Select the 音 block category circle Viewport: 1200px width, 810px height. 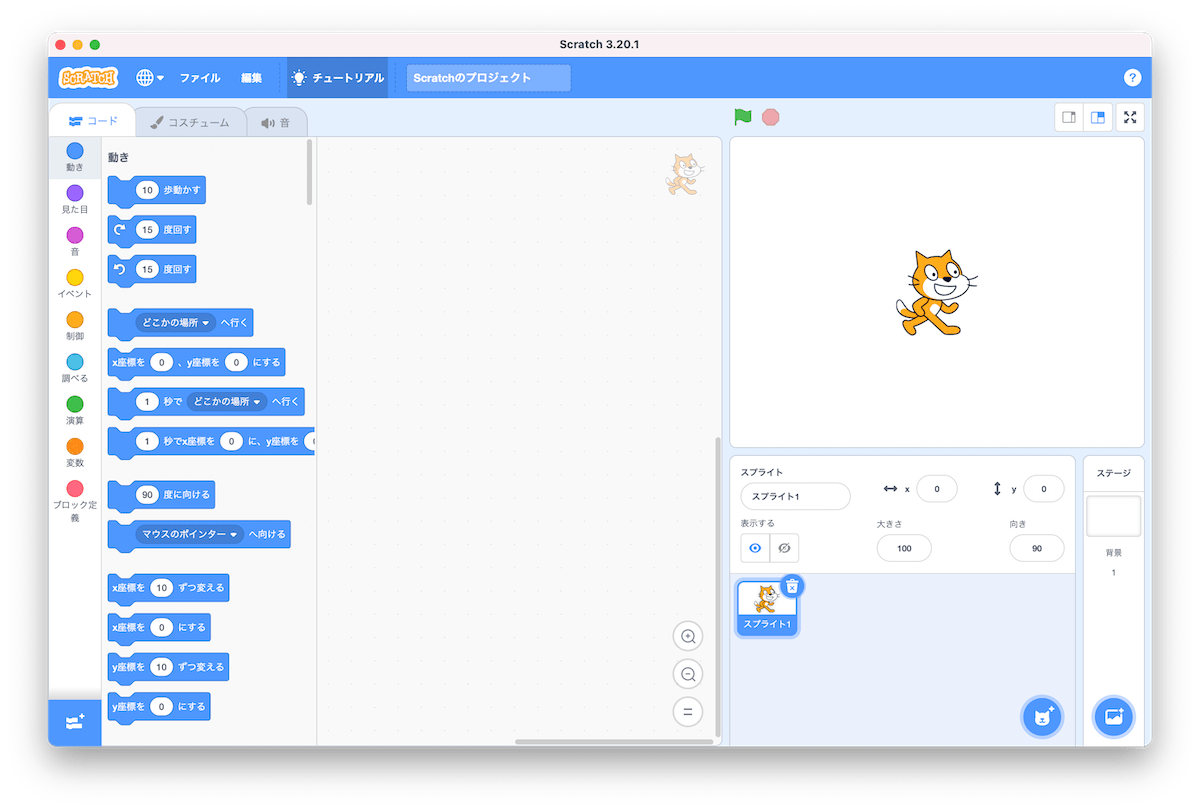coord(75,235)
